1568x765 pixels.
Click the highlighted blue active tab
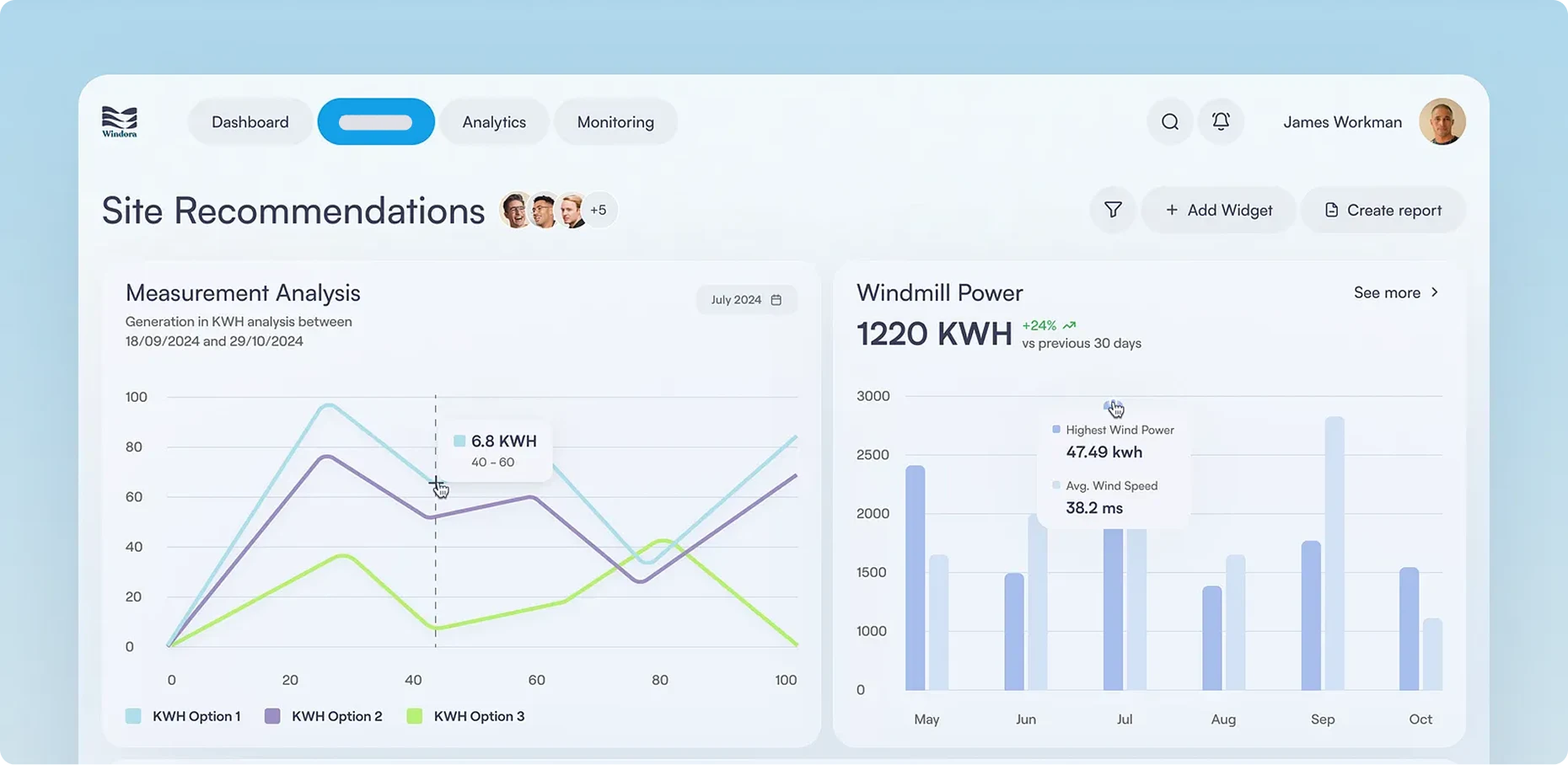click(376, 122)
